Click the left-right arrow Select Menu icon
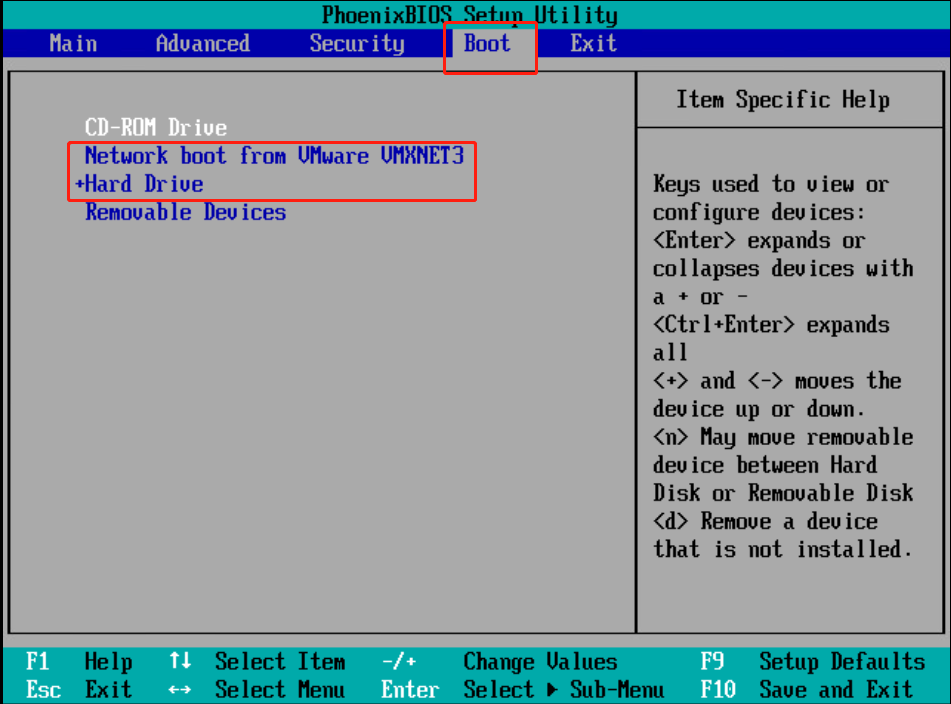This screenshot has width=951, height=704. pos(180,690)
